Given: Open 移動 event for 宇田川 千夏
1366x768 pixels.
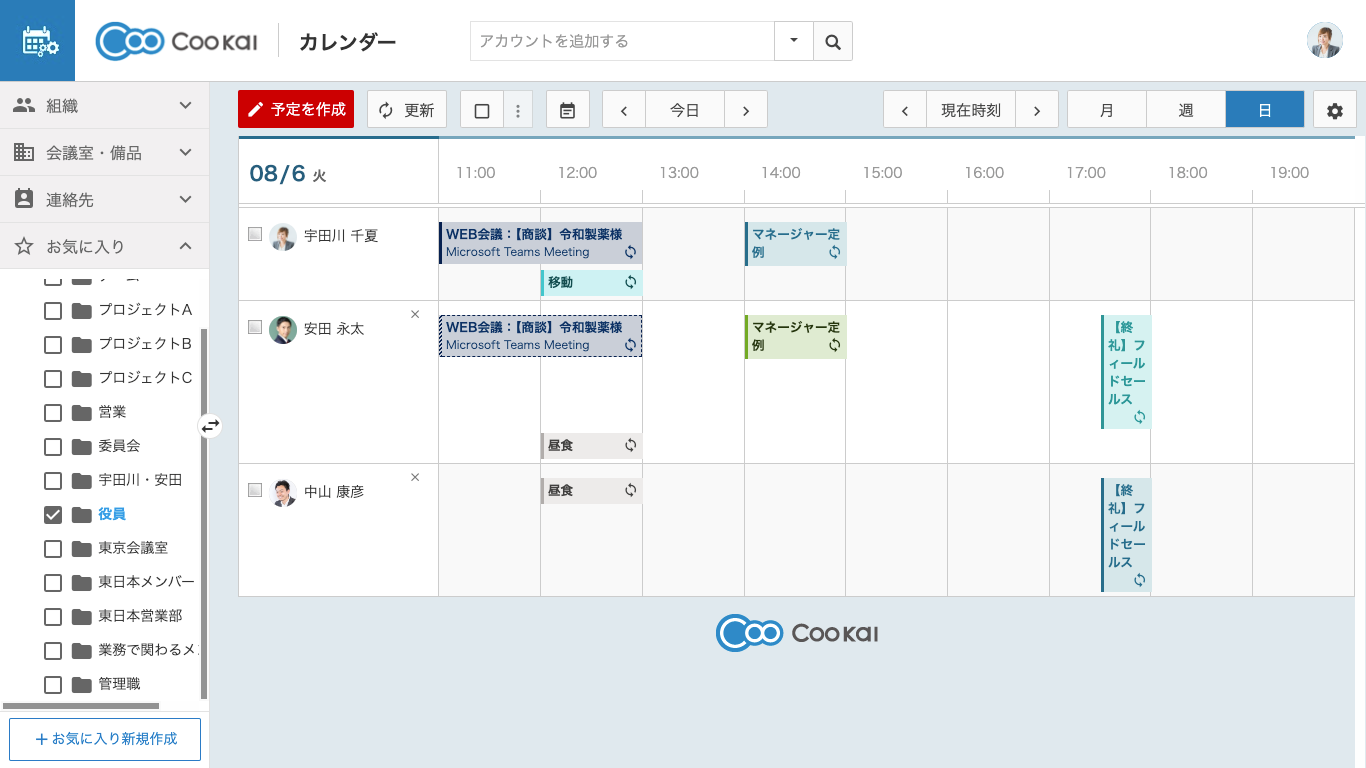Looking at the screenshot, I should tap(591, 283).
